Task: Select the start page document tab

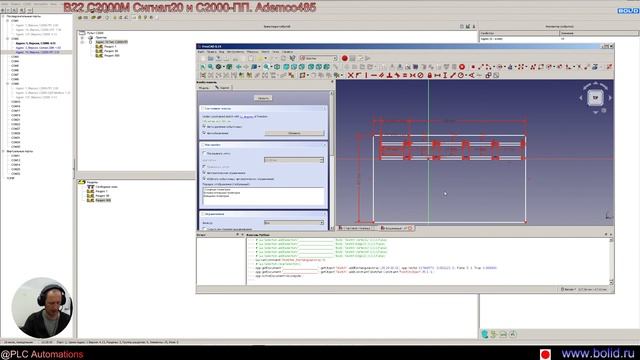Action: pyautogui.click(x=356, y=228)
